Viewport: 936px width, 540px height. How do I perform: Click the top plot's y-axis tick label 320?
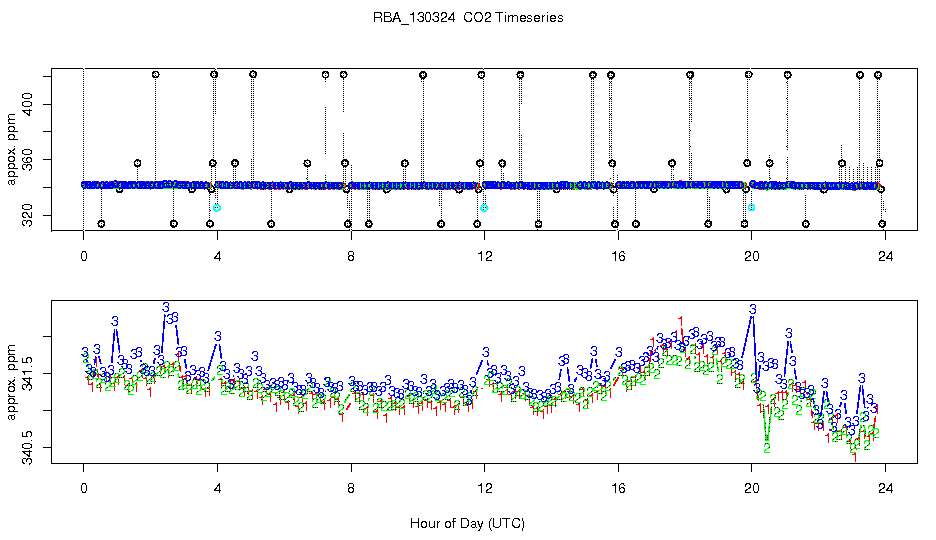click(x=27, y=215)
